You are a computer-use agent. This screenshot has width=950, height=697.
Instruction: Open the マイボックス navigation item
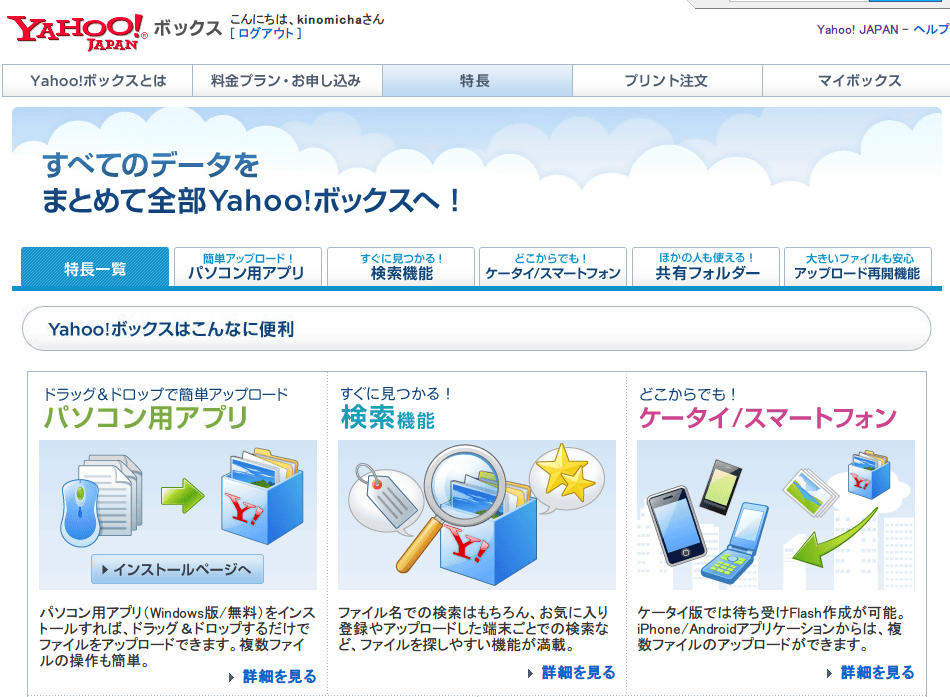(858, 81)
